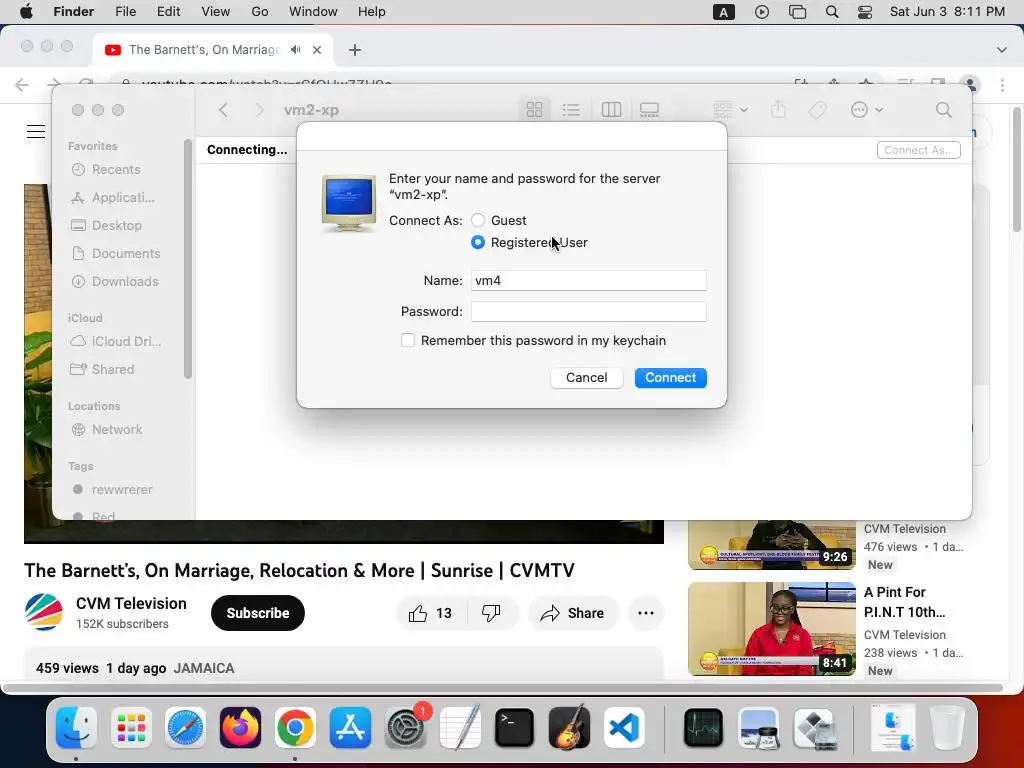Viewport: 1024px width, 768px height.
Task: Switch Finder to list view
Action: [x=571, y=110]
